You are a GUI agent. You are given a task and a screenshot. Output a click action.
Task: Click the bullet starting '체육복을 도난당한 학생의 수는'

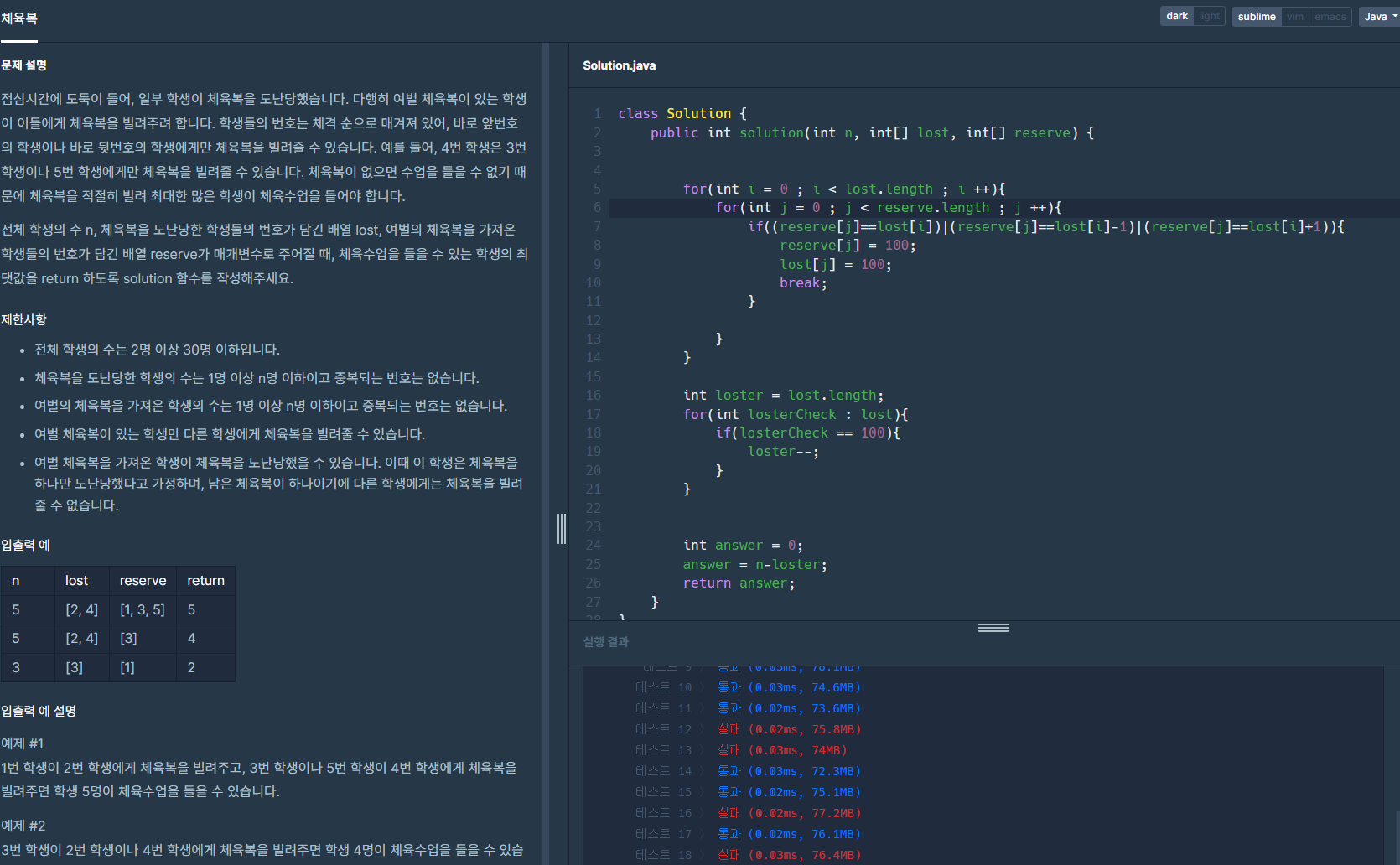click(257, 378)
